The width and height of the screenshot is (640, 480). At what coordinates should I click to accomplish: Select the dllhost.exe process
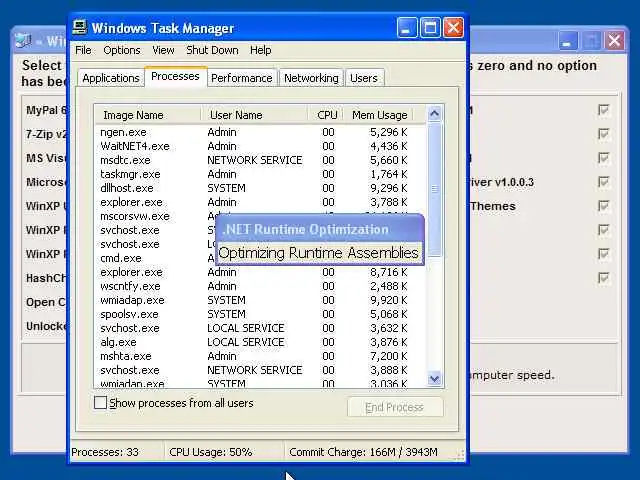point(260,188)
